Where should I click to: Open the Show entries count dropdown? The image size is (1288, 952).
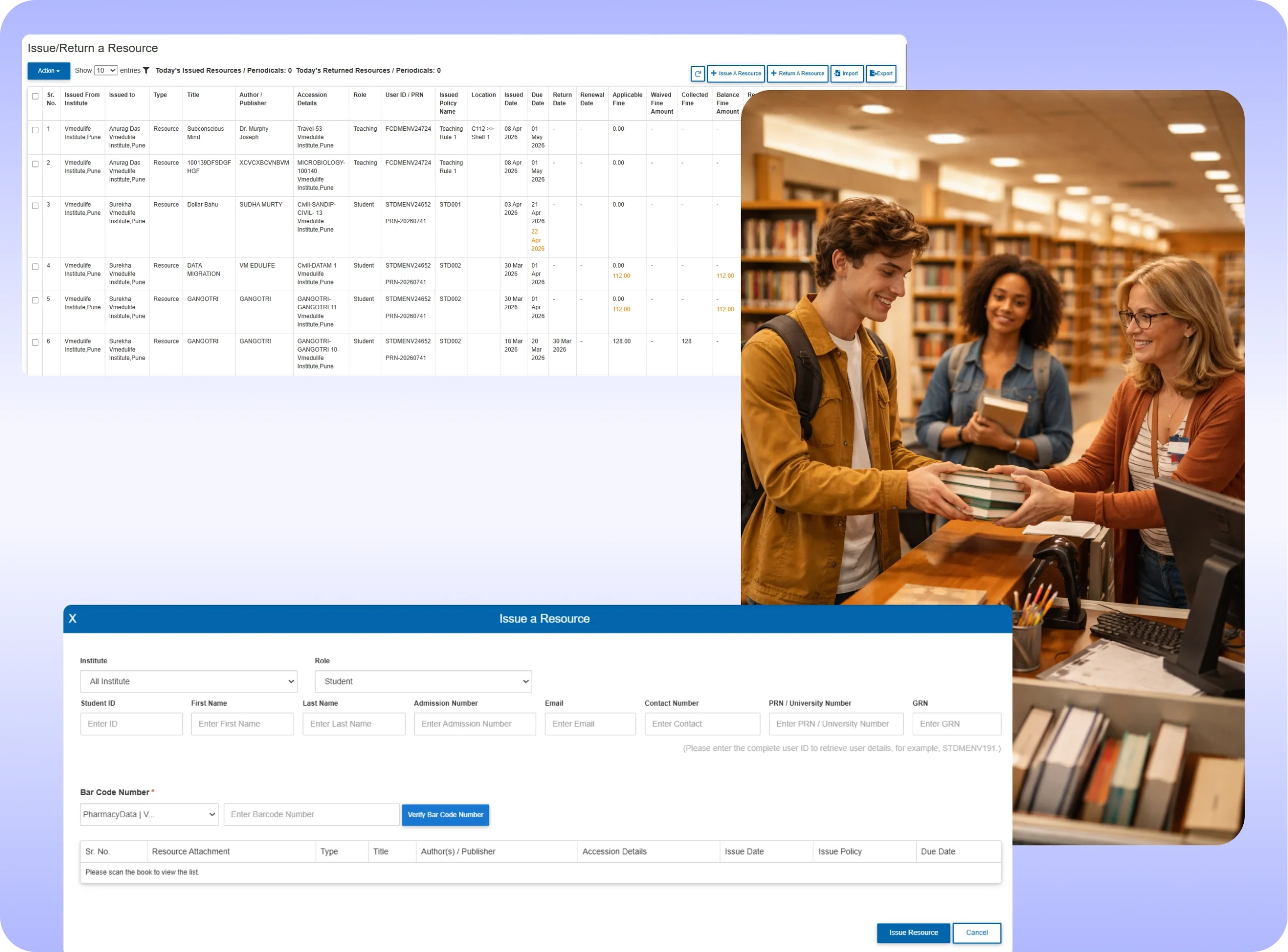pyautogui.click(x=106, y=70)
